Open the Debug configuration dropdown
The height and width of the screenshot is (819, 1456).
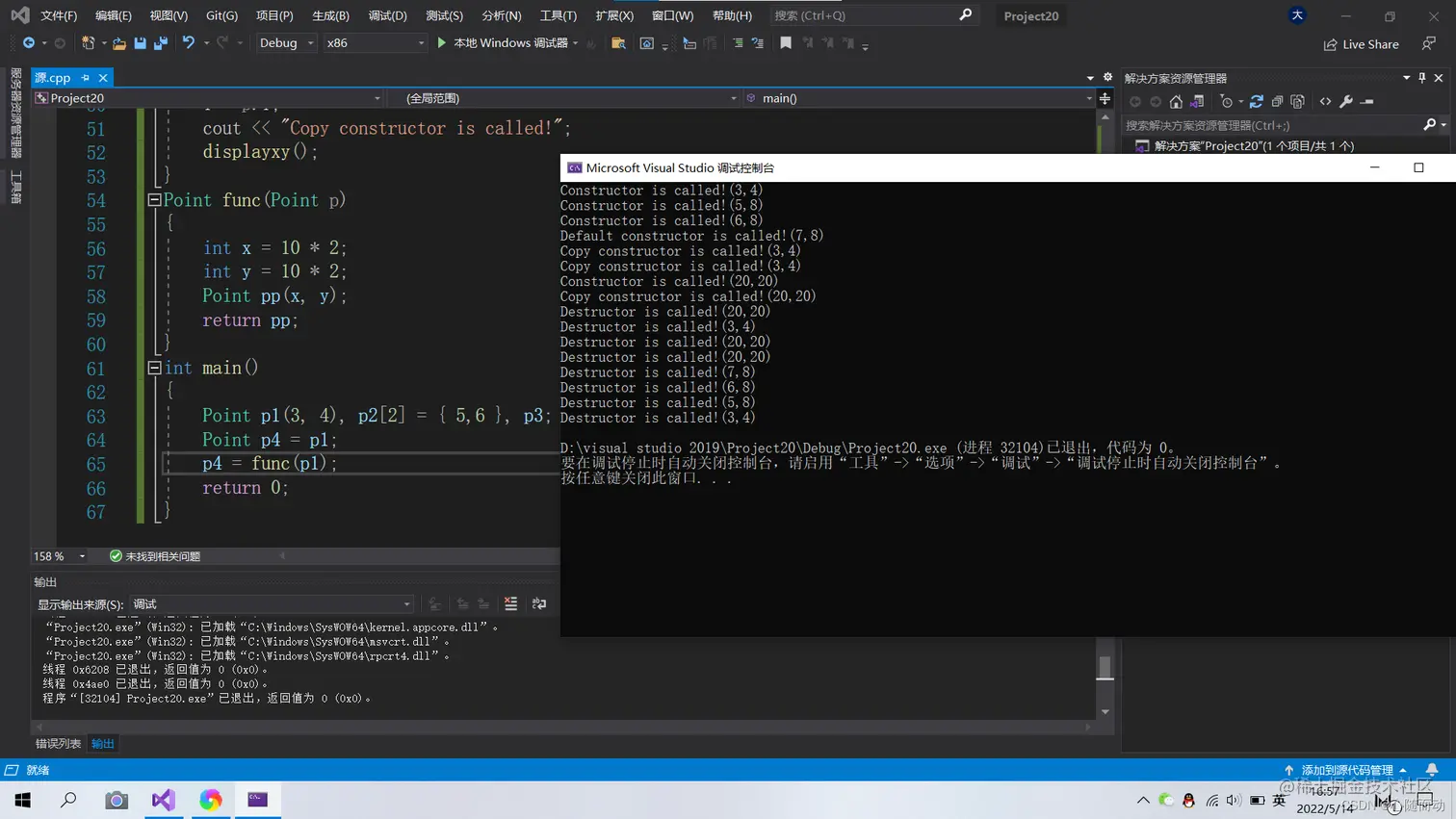pos(286,43)
